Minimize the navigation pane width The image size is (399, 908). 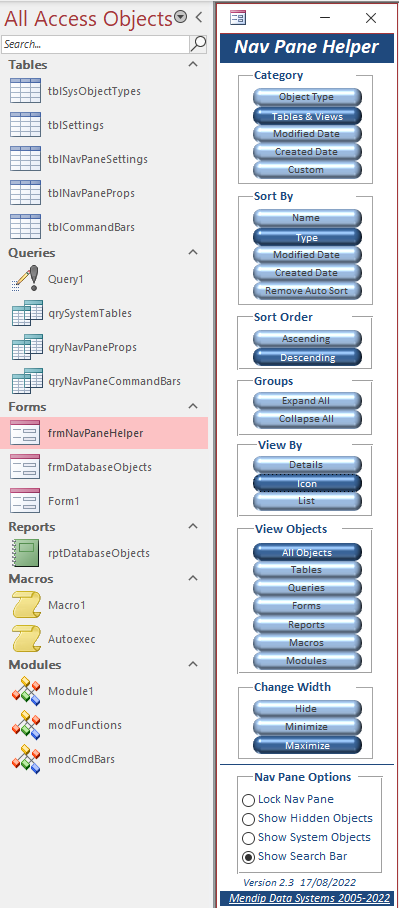coord(307,726)
